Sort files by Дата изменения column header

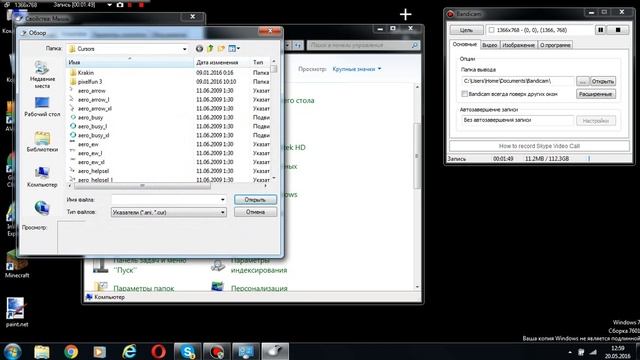[x=222, y=62]
